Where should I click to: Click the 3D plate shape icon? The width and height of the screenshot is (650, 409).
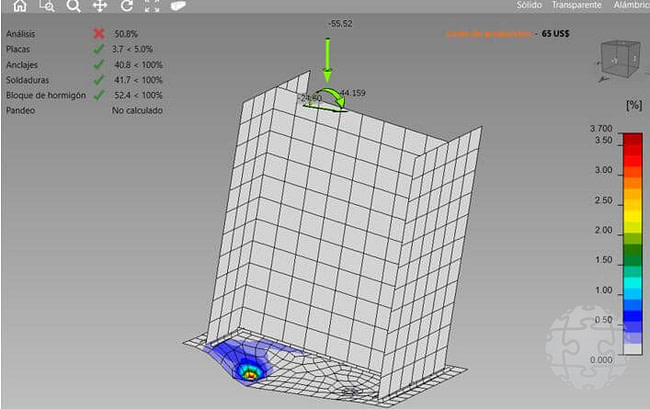pyautogui.click(x=178, y=6)
